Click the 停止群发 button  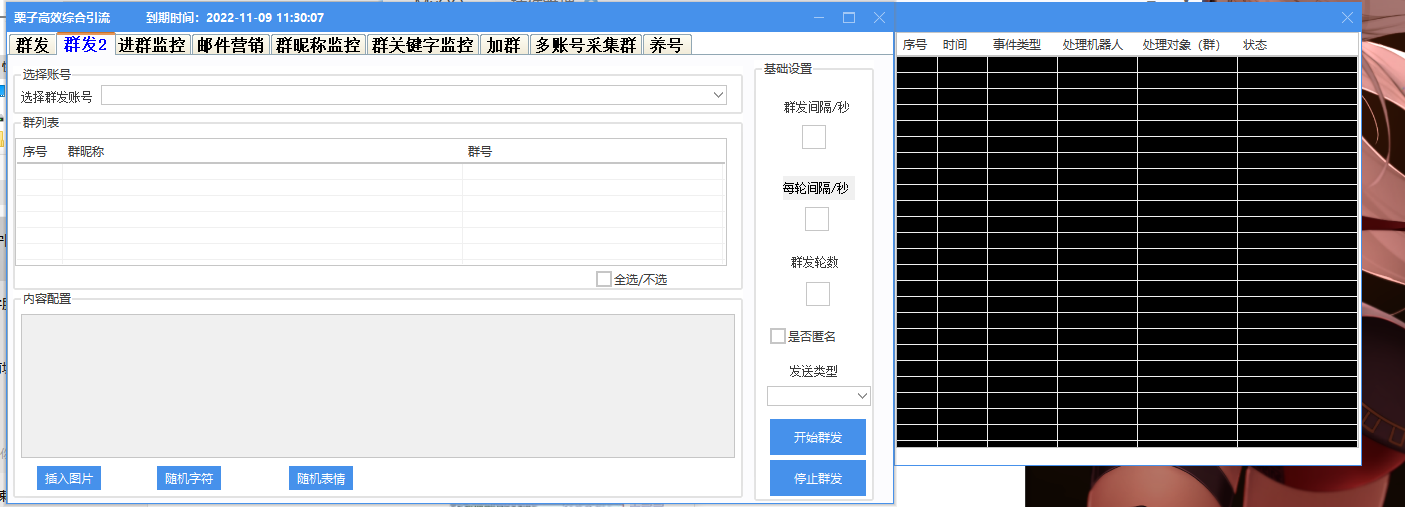pos(818,478)
